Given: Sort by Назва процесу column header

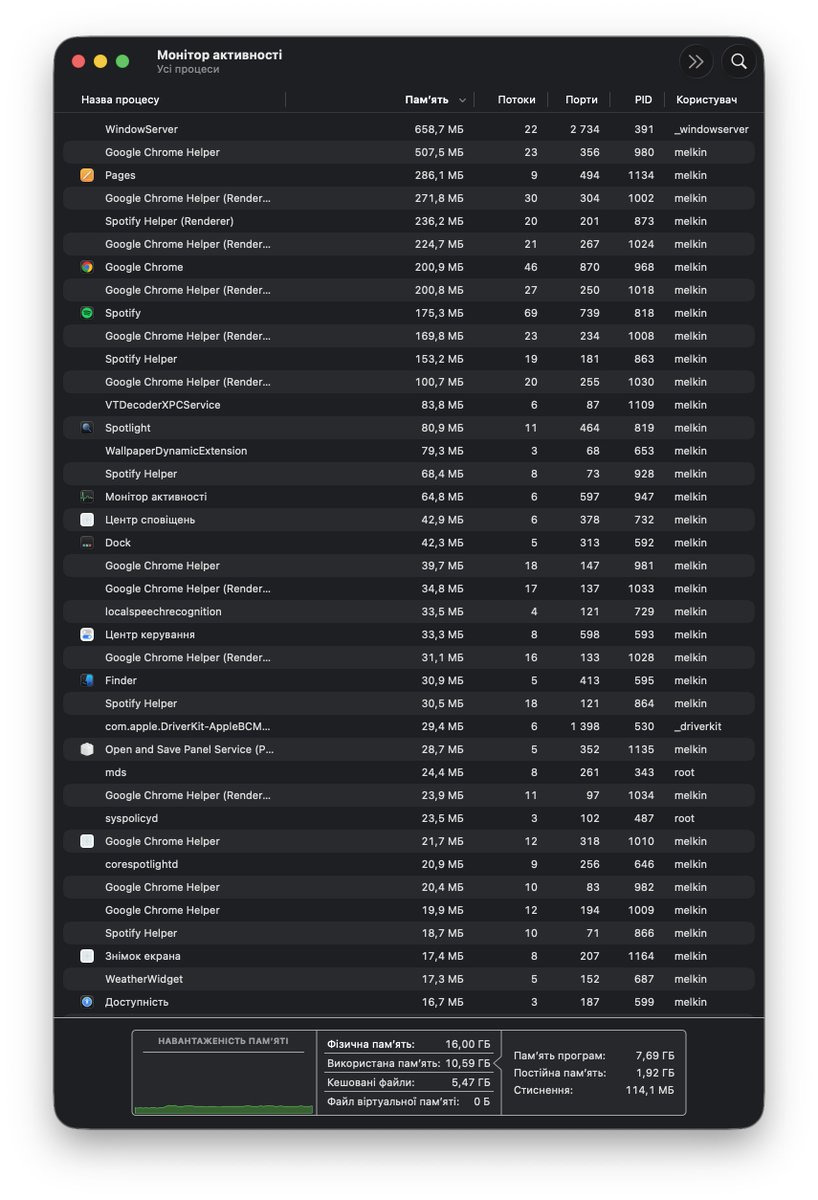Looking at the screenshot, I should (120, 100).
